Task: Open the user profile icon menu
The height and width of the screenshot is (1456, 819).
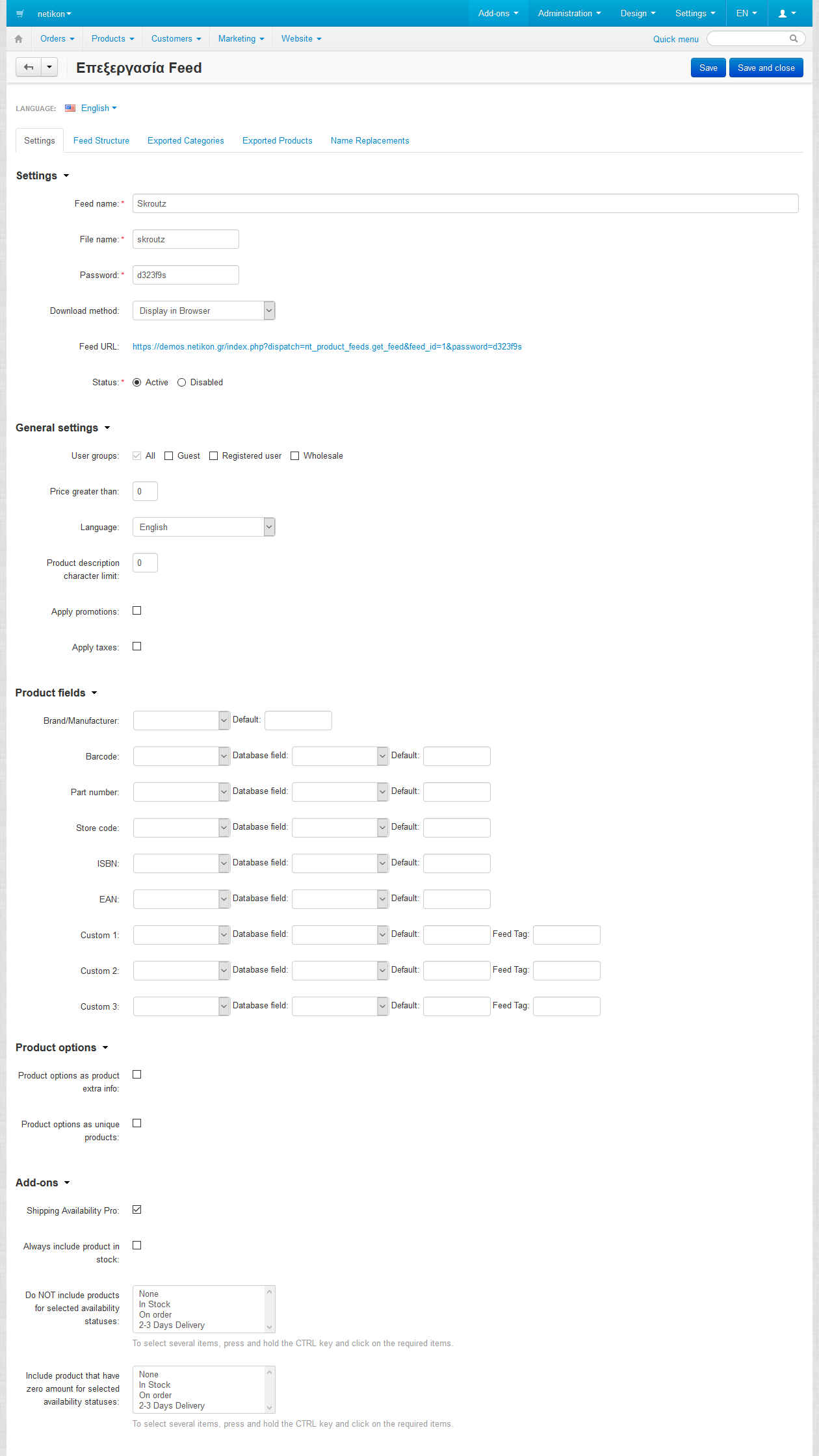Action: point(786,14)
